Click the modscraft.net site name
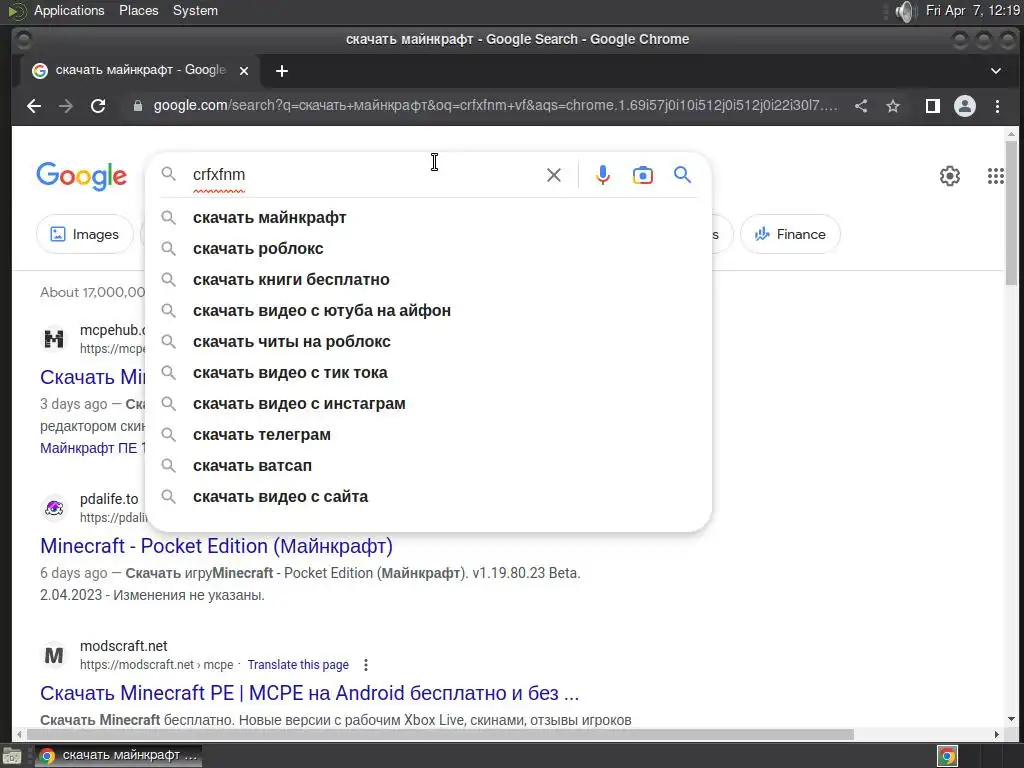The image size is (1024, 768). (123, 646)
